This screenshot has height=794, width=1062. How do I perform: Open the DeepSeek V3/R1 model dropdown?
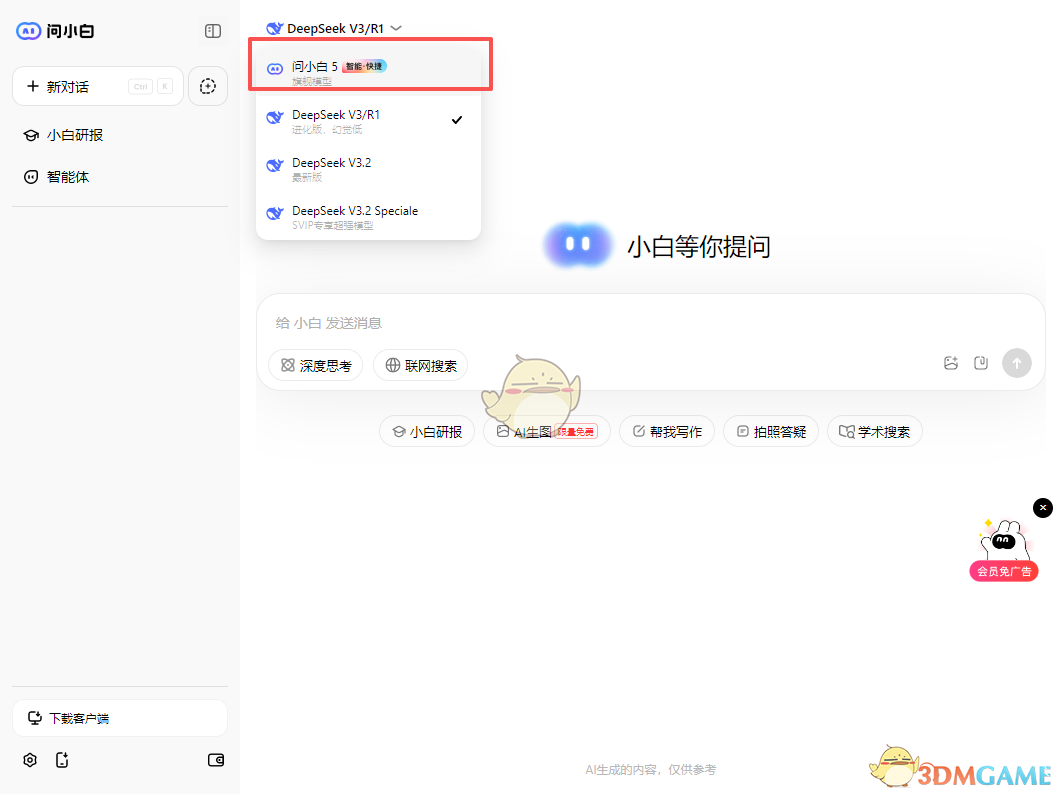click(x=333, y=28)
